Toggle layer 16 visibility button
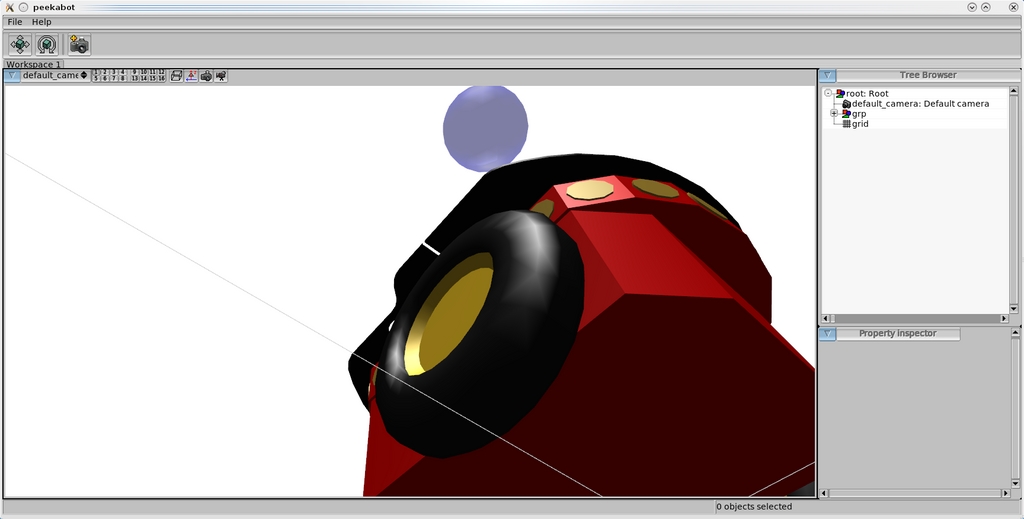This screenshot has height=519, width=1024. pyautogui.click(x=161, y=78)
